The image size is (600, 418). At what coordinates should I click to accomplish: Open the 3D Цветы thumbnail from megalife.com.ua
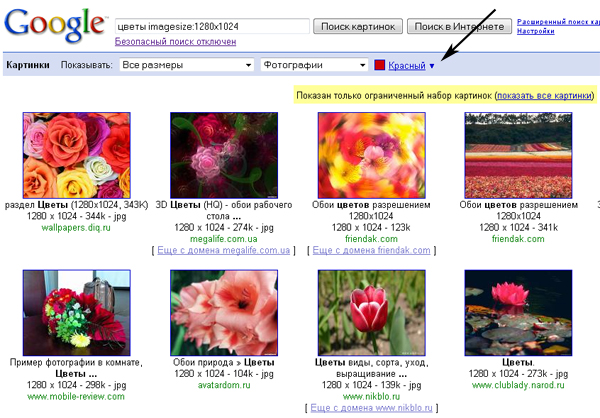(x=224, y=155)
